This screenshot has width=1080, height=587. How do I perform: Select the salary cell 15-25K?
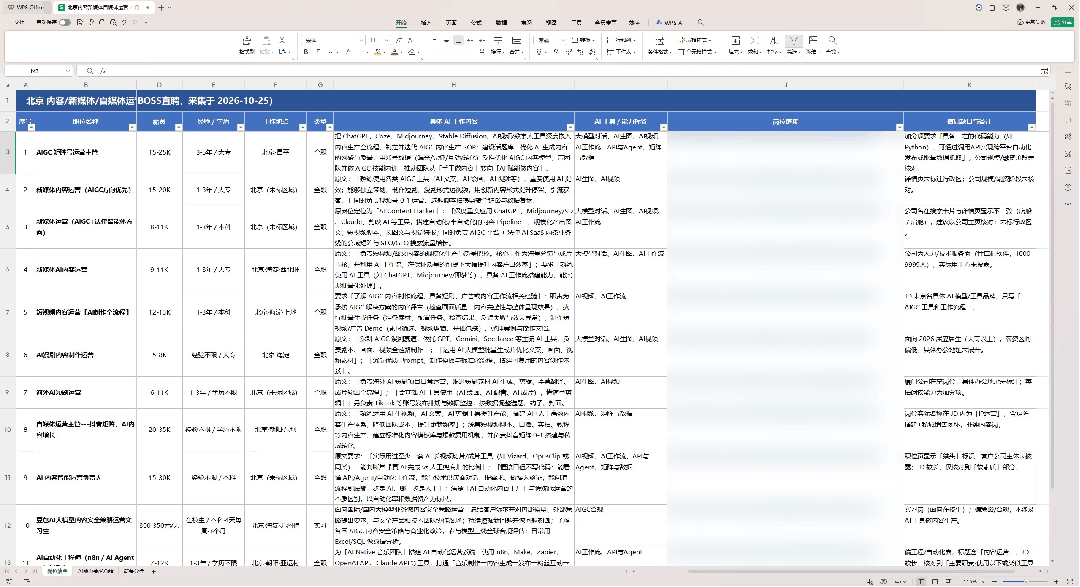pyautogui.click(x=159, y=152)
